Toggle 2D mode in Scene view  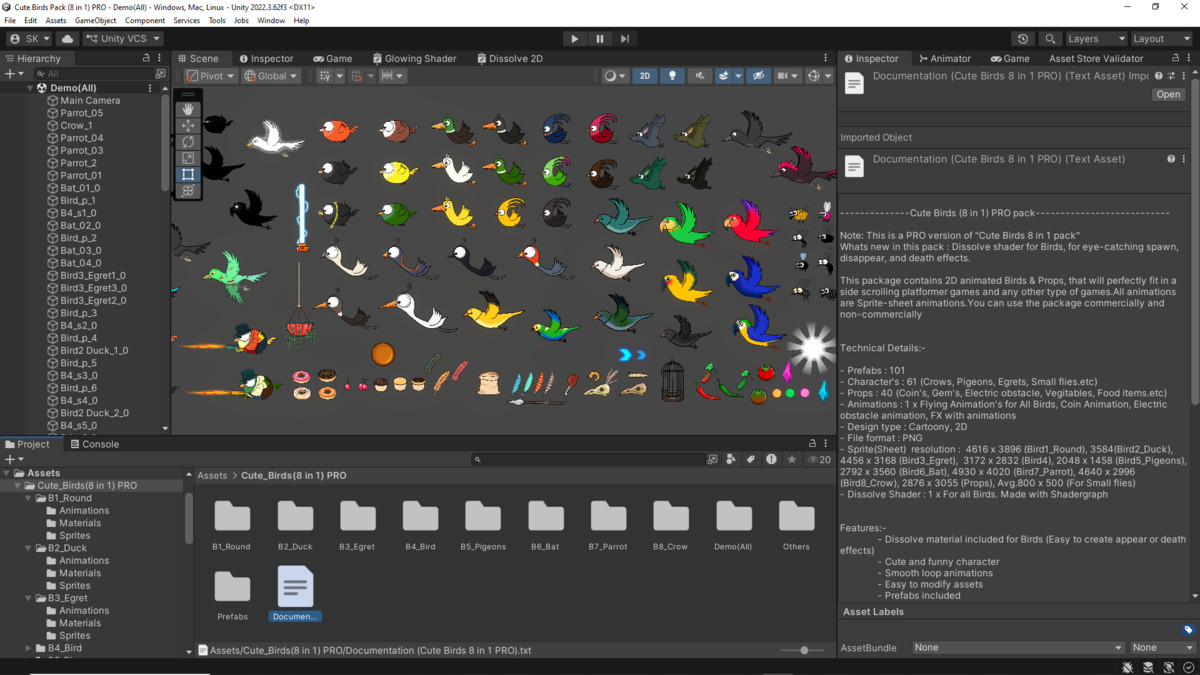[x=645, y=76]
